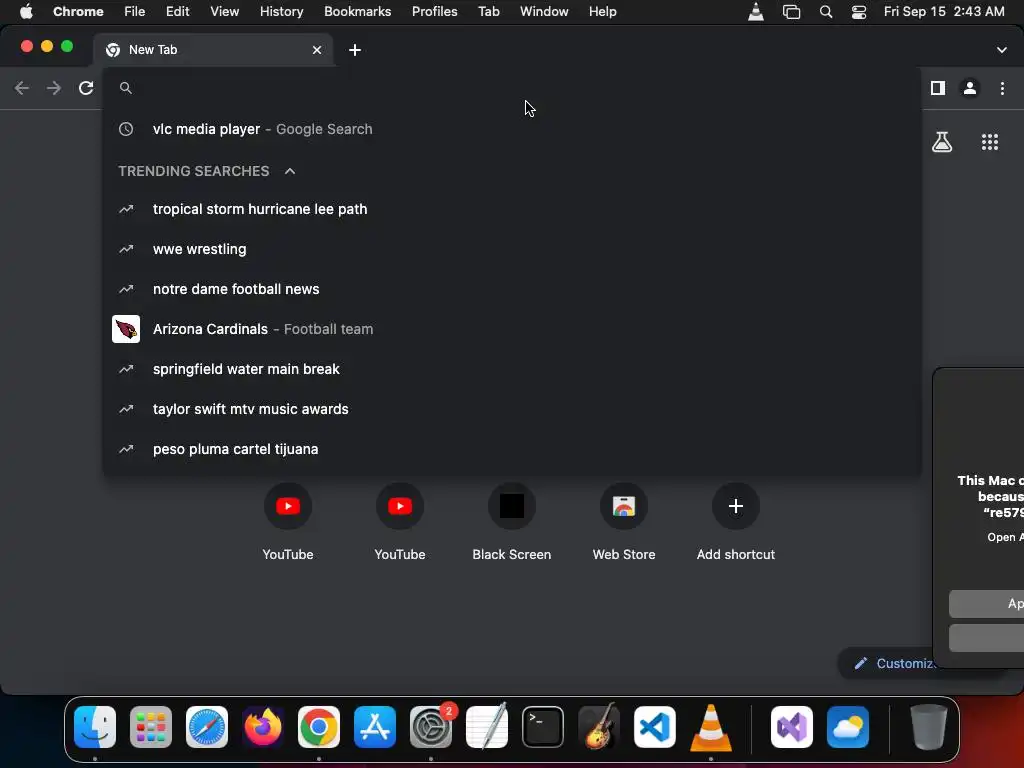Select notre dame football news suggestion
The width and height of the screenshot is (1024, 768).
tap(512, 289)
